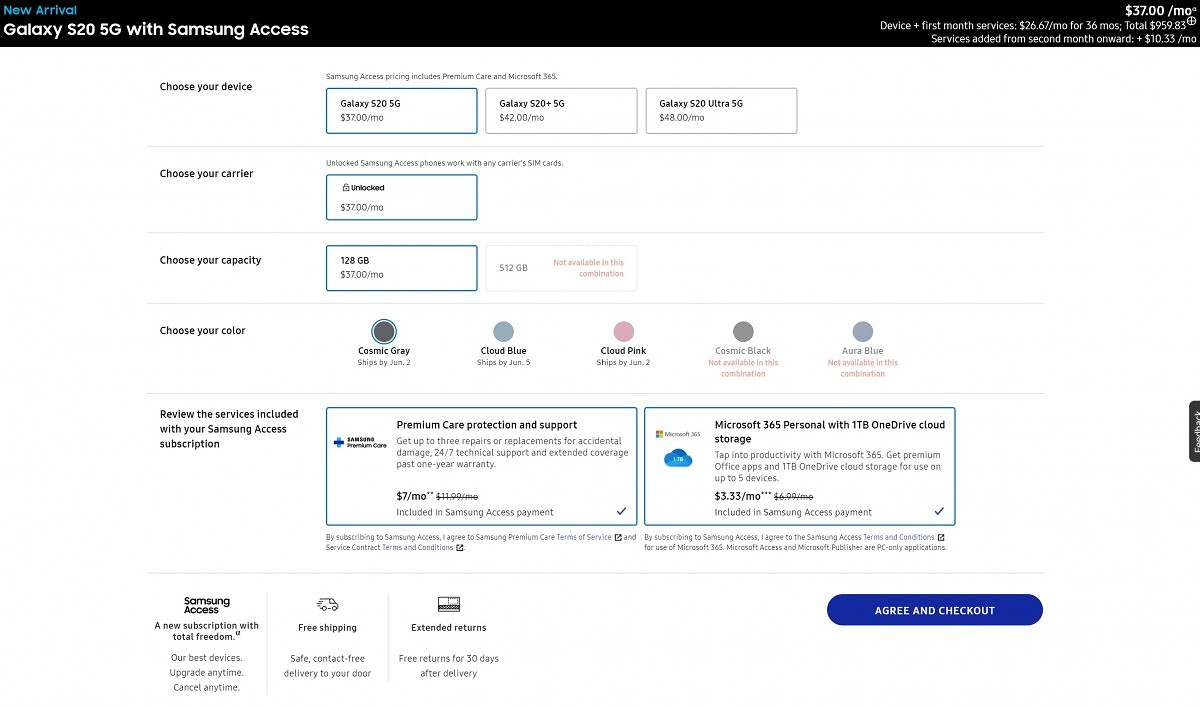Open Service Contract Terms and Conditions link
Viewport: 1200px width, 707px height.
click(x=417, y=547)
